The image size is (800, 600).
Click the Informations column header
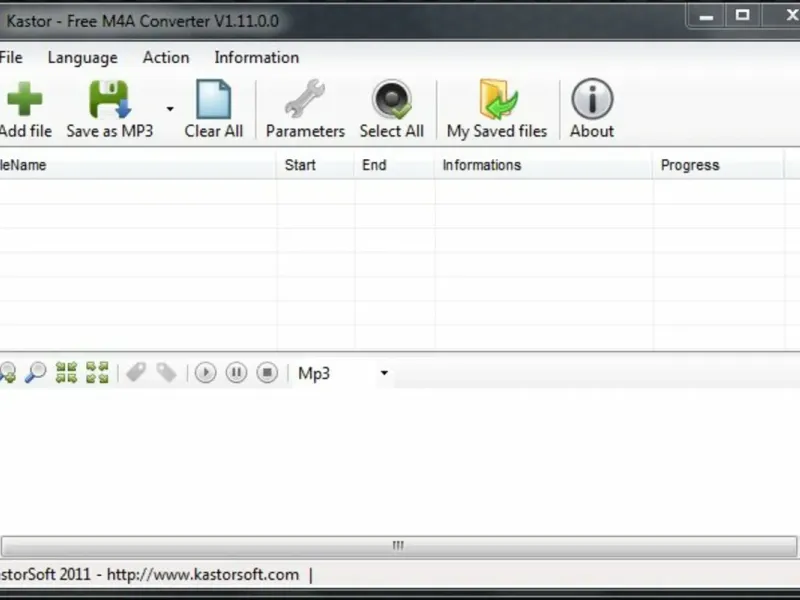coord(544,165)
